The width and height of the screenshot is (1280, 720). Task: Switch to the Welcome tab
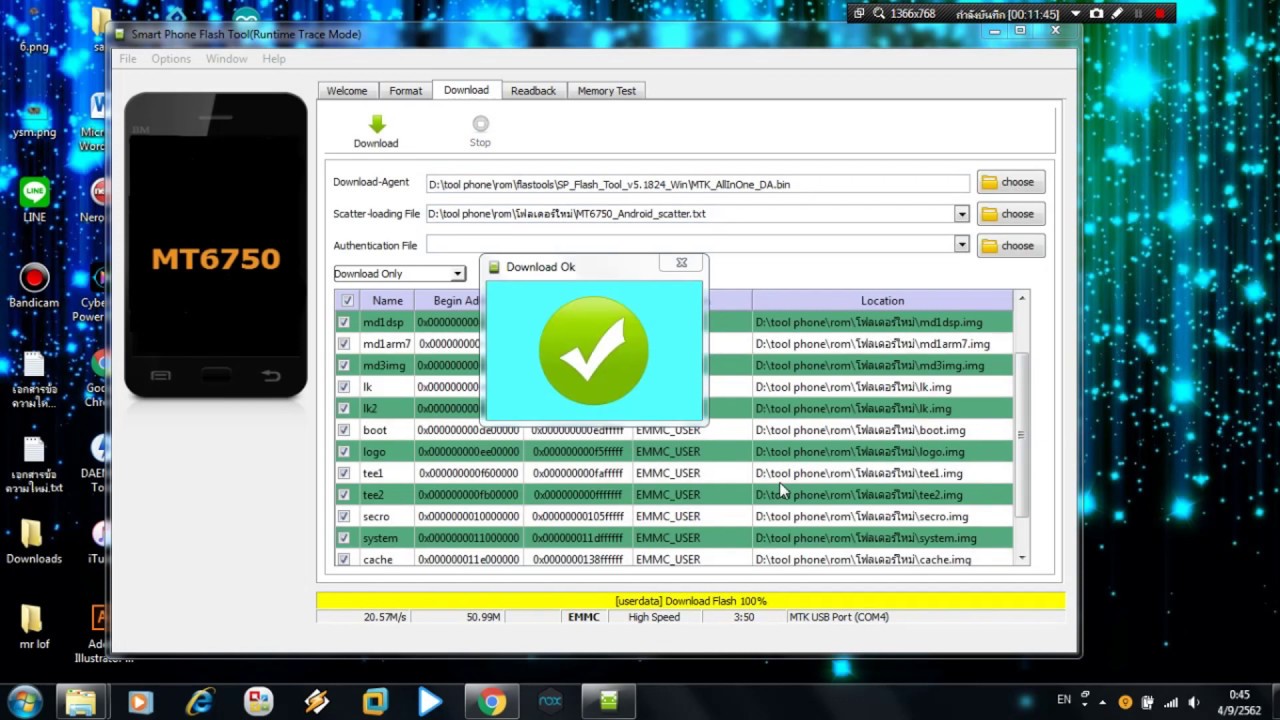pos(347,91)
